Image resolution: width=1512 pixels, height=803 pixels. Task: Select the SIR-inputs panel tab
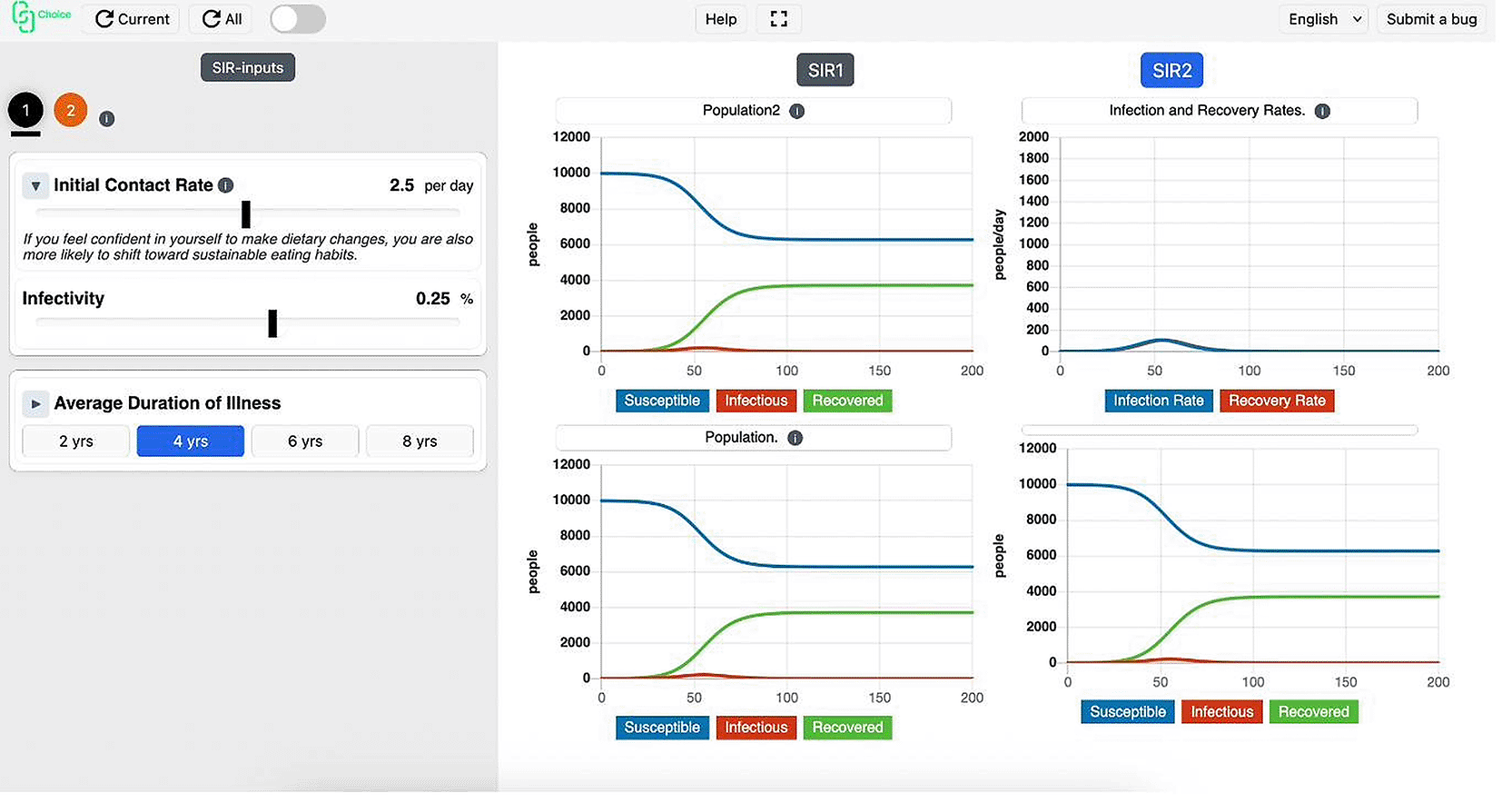coord(248,68)
